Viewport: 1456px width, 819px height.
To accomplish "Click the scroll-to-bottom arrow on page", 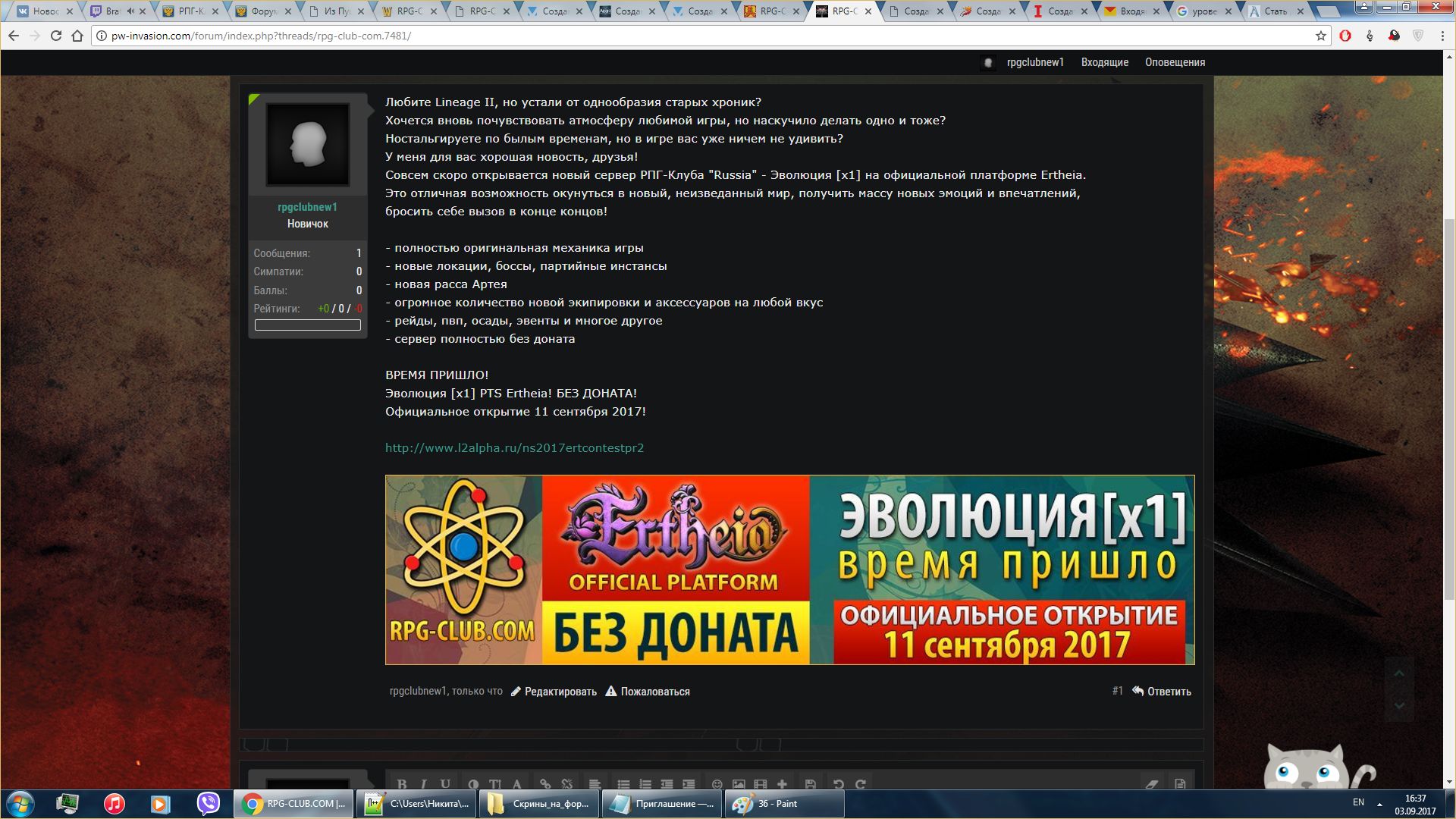I will point(1399,705).
